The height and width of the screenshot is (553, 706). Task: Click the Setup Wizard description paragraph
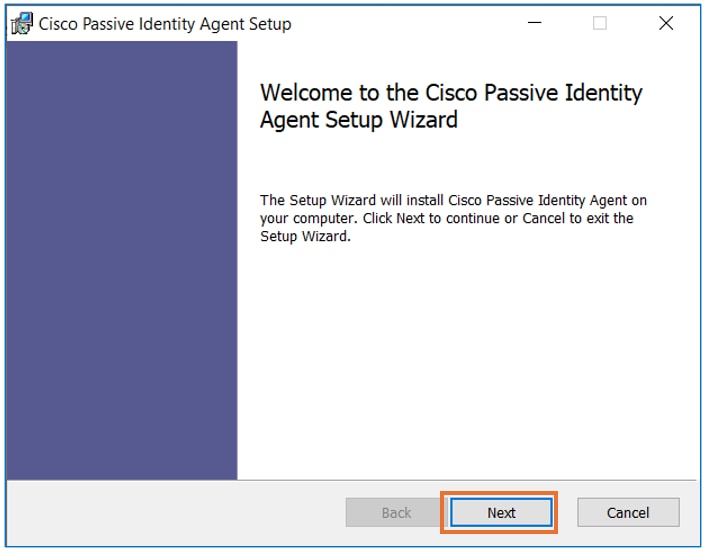coord(453,218)
